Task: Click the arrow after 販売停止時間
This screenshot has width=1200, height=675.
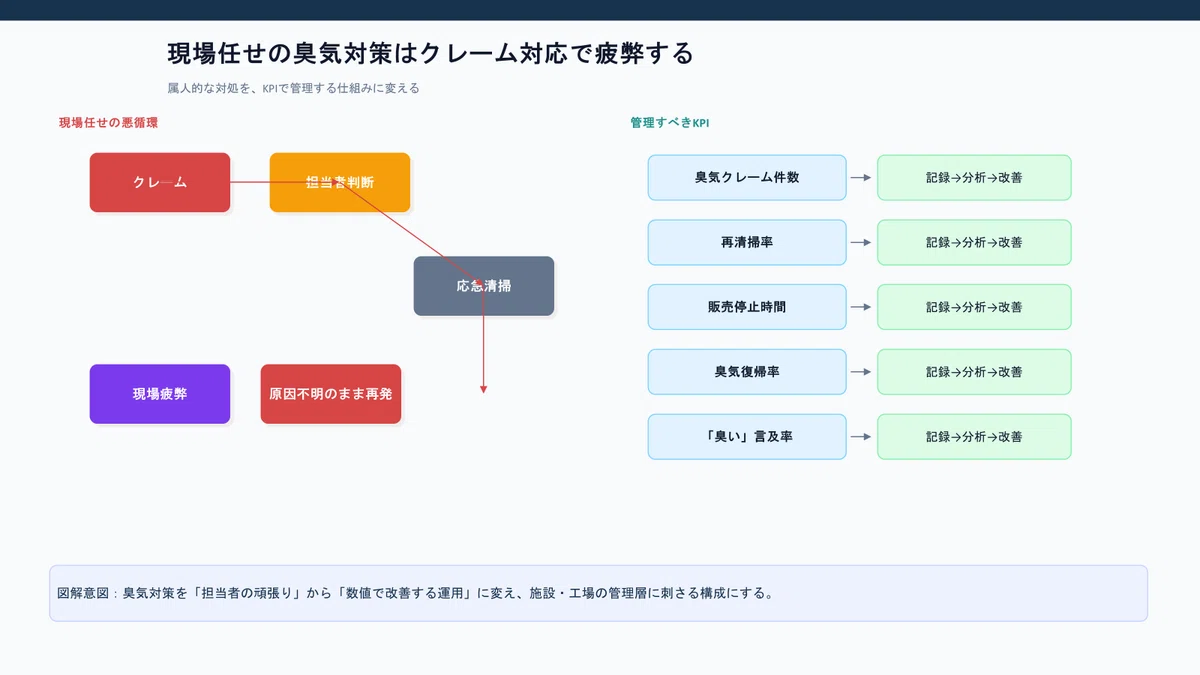Action: 861,307
